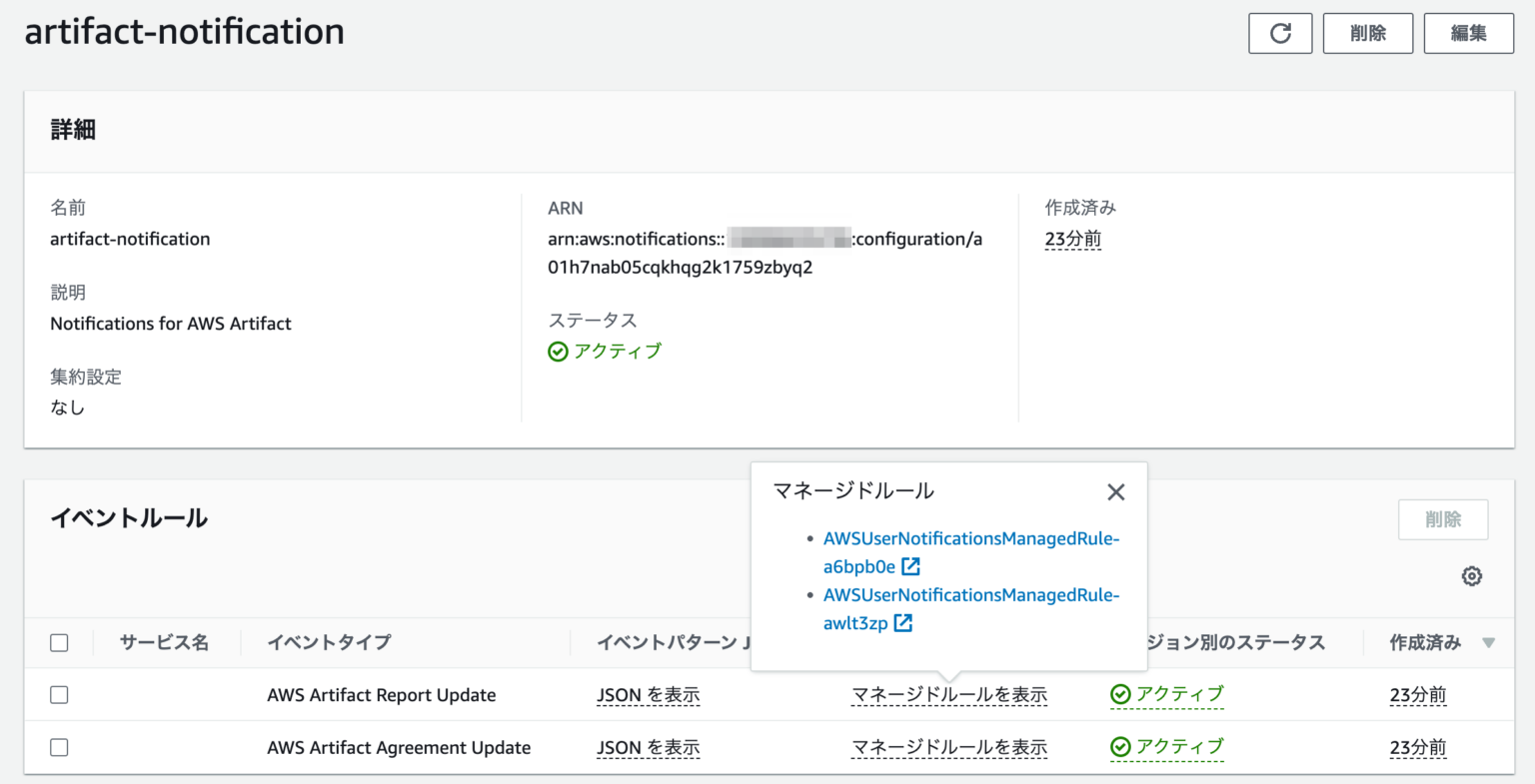The height and width of the screenshot is (784, 1535).
Task: Click アクティブ status in Agreement Update row
Action: click(1167, 747)
